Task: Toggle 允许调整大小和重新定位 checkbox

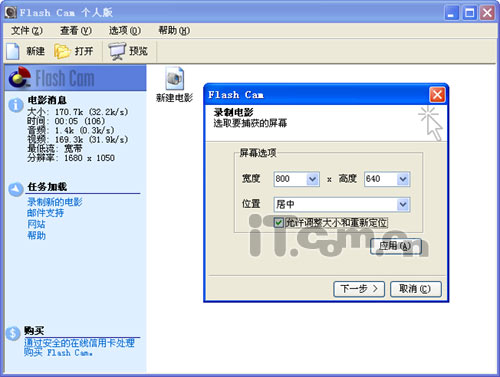Action: pyautogui.click(x=279, y=223)
